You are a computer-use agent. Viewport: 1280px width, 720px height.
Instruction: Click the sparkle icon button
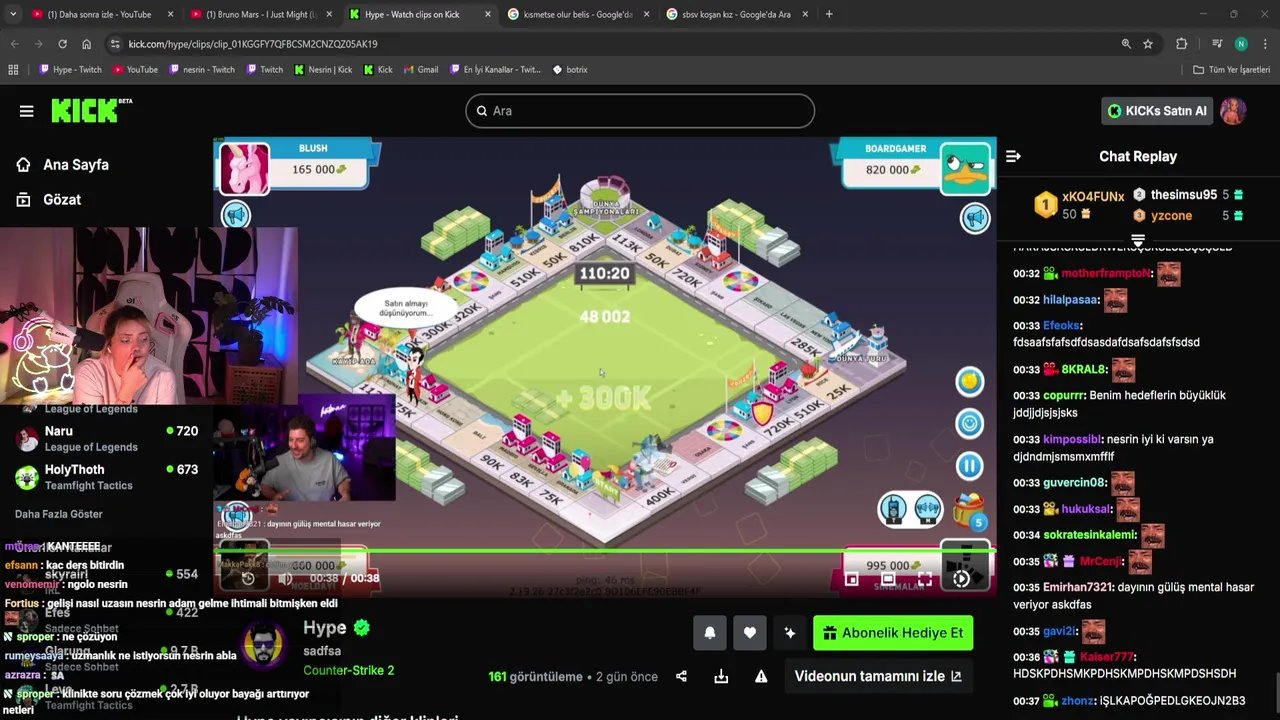(790, 633)
